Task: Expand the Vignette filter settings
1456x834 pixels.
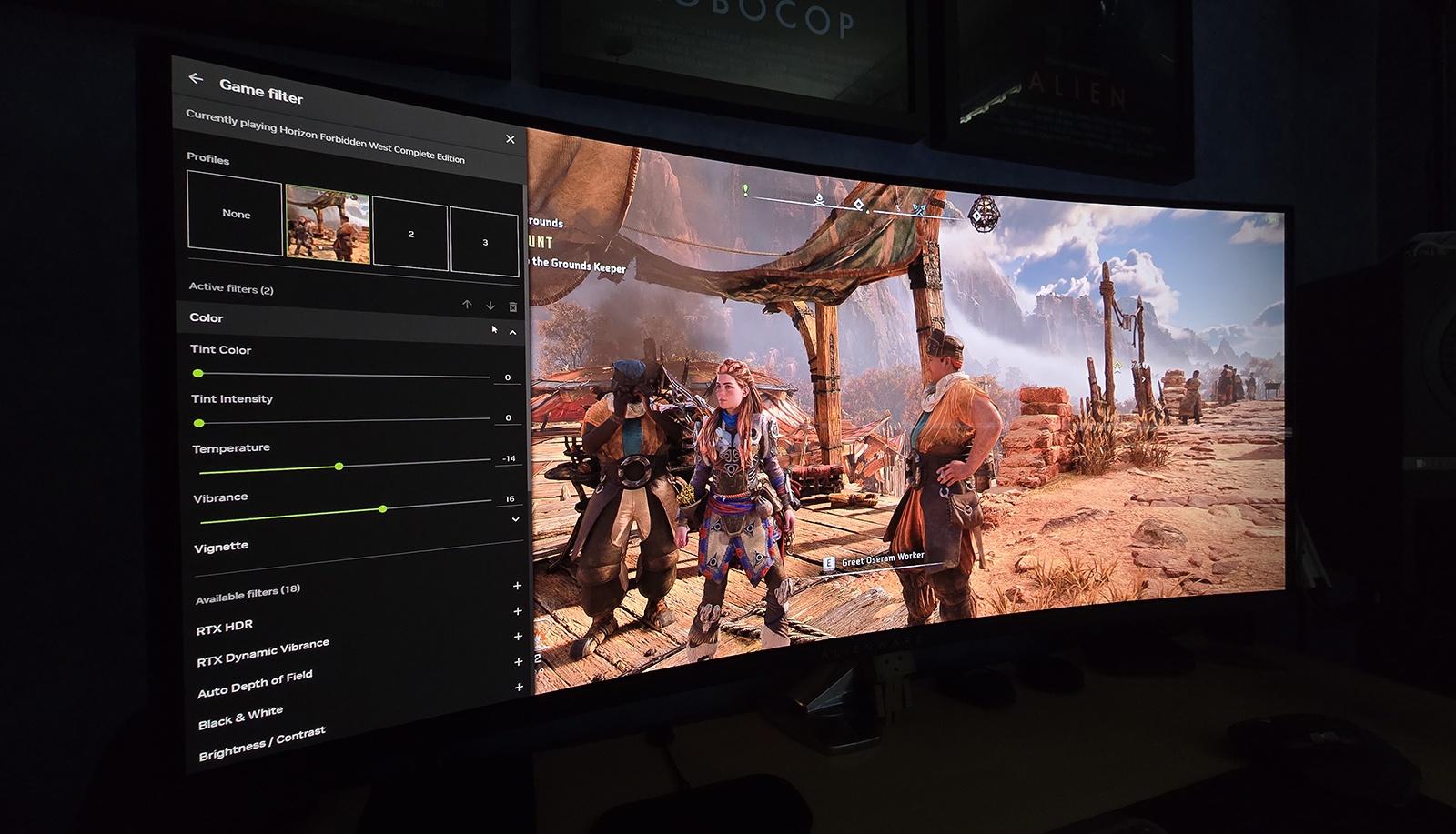Action: [x=515, y=519]
